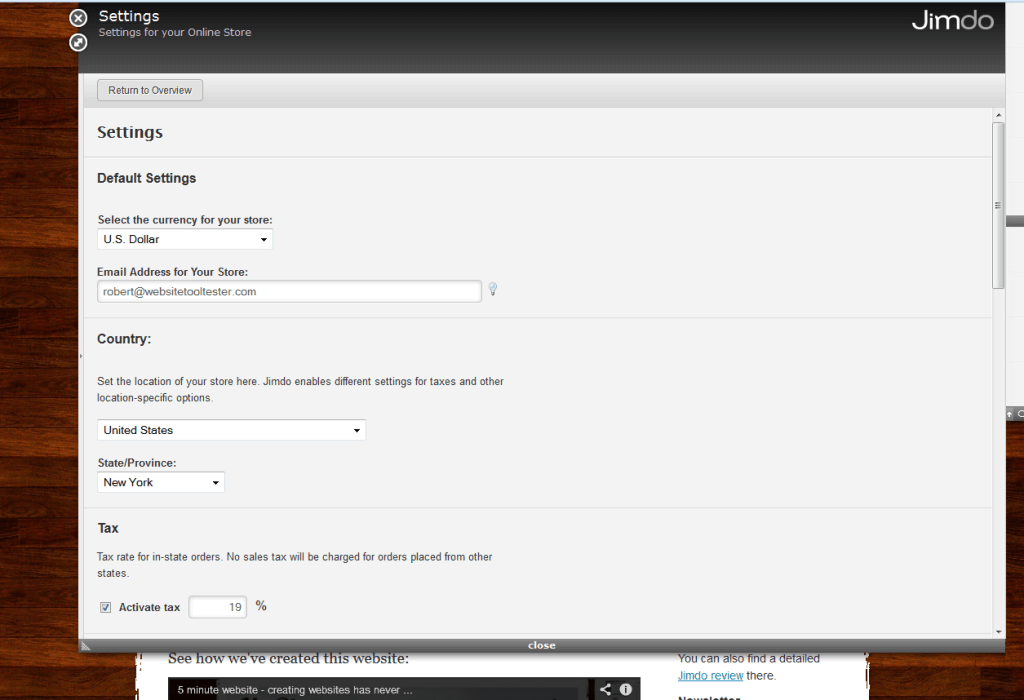The width and height of the screenshot is (1024, 700).
Task: Click the info icon on the video
Action: pos(626,689)
